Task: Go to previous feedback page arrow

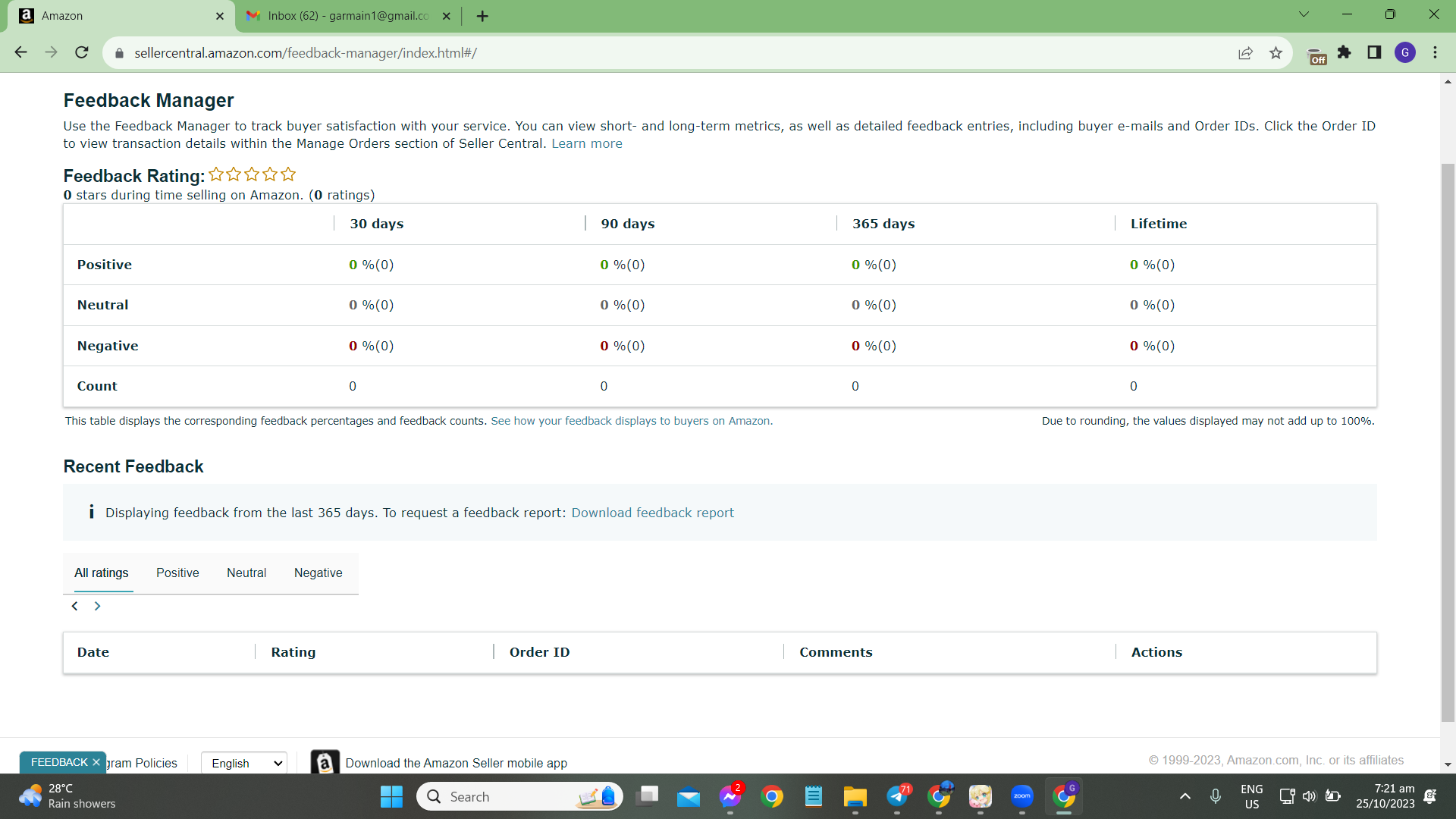Action: 74,606
